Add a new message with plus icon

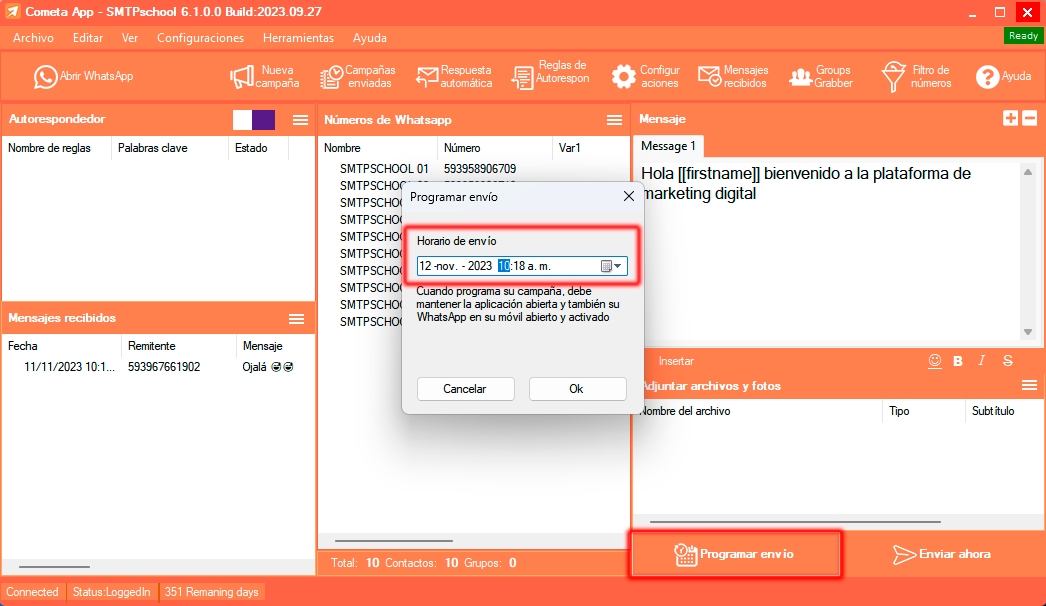click(1010, 118)
